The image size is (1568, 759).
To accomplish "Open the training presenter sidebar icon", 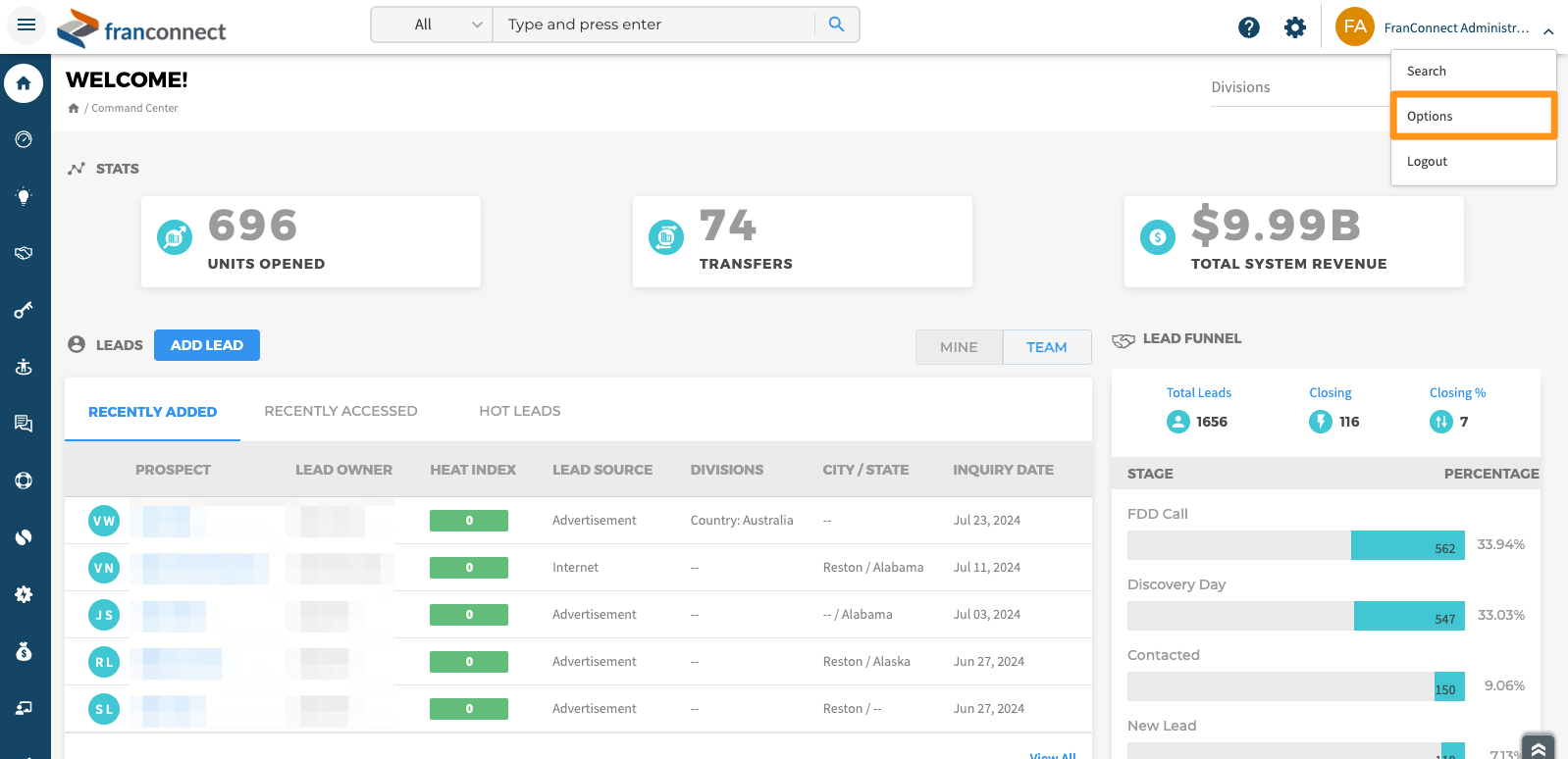I will [x=24, y=708].
